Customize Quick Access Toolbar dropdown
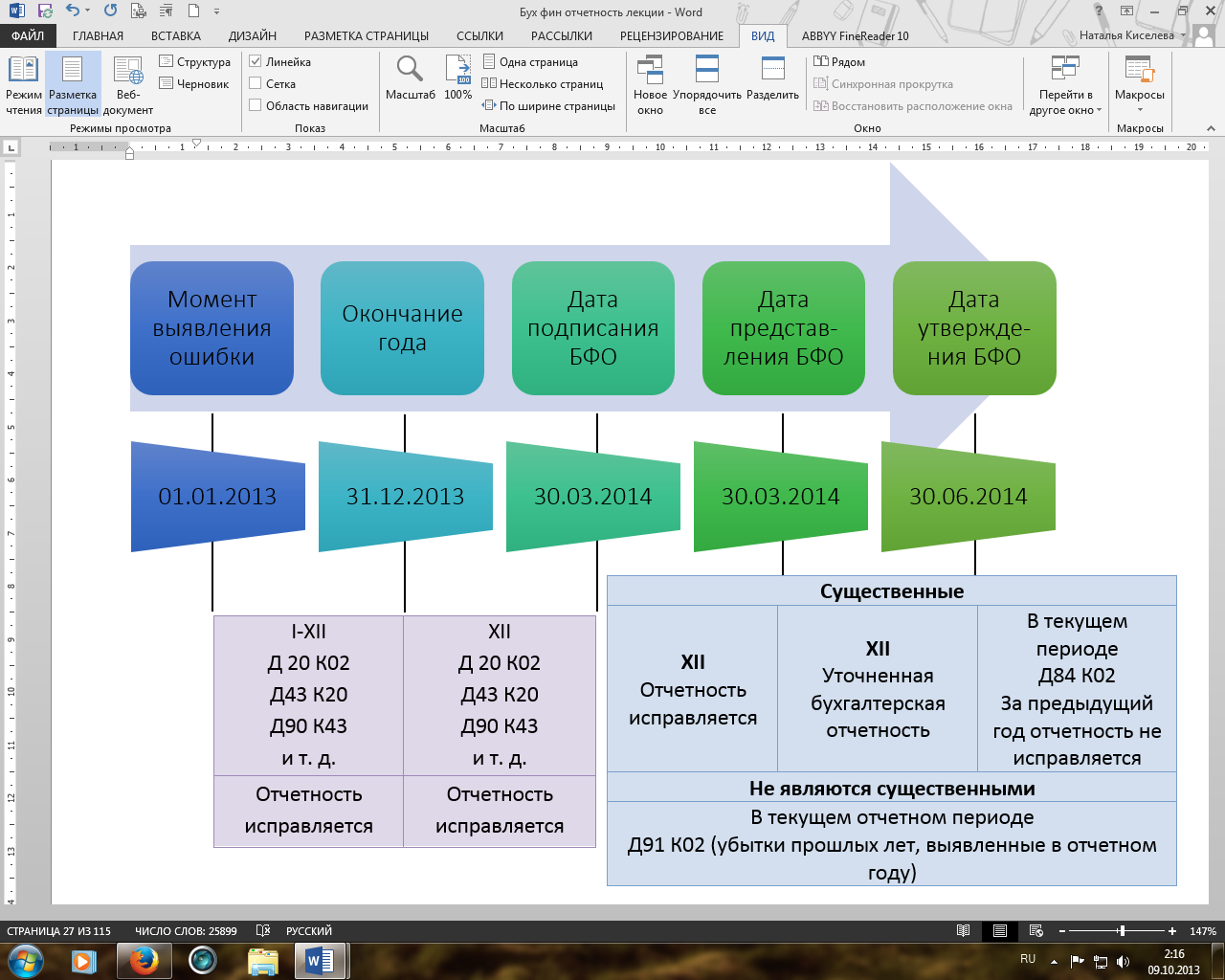Viewport: 1225px width, 980px height. tap(217, 11)
